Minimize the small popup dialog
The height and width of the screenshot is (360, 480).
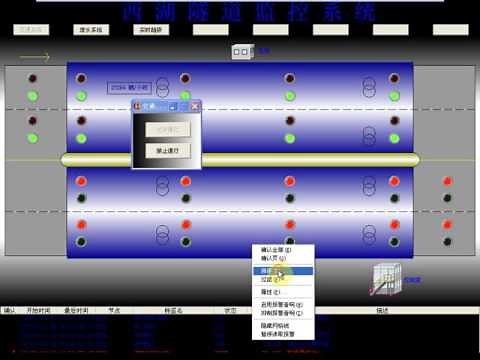pos(173,107)
